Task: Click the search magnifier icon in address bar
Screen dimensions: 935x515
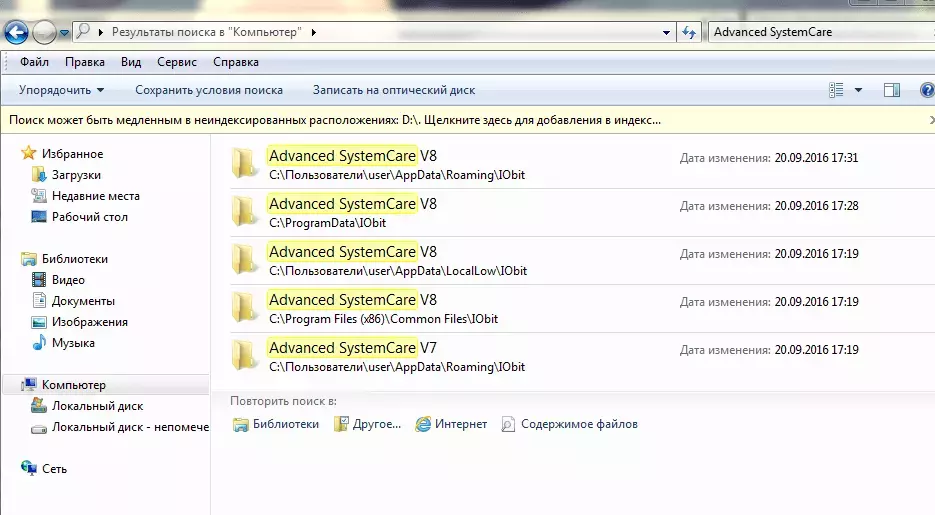Action: click(83, 30)
